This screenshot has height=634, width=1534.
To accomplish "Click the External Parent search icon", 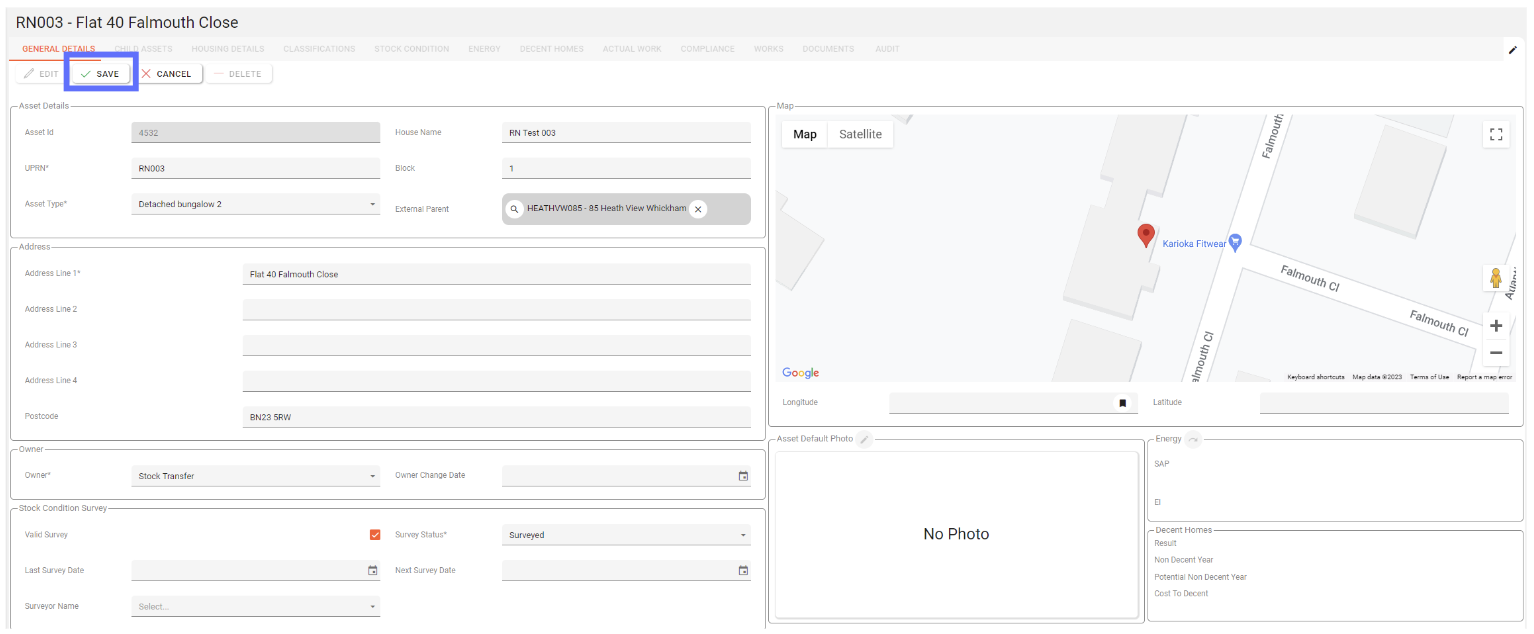I will (x=514, y=209).
